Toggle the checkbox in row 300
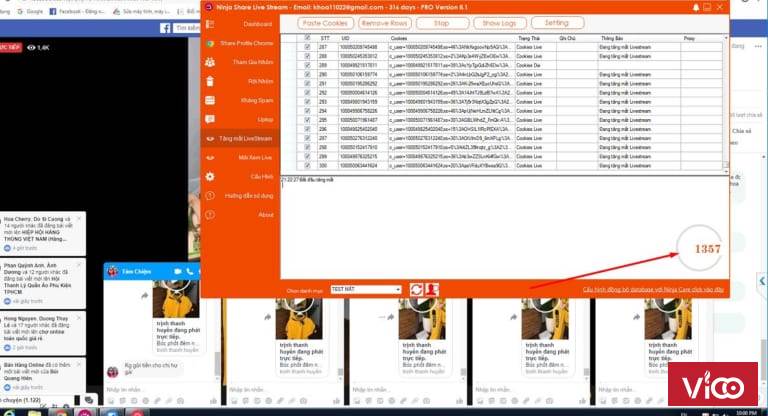Viewport: 768px width, 416px height. 307,166
